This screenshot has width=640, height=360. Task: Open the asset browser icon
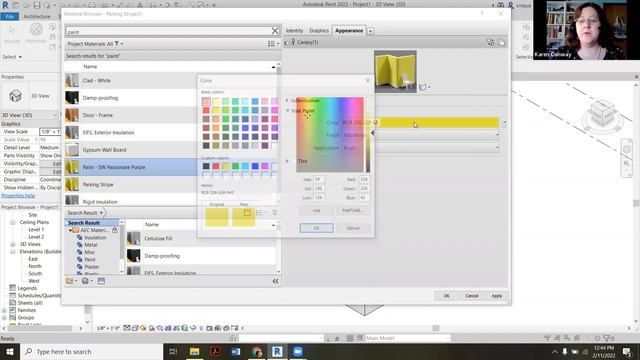101,281
